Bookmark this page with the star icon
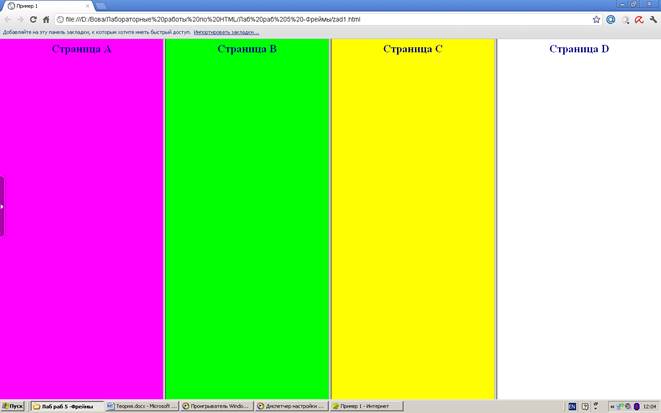Viewport: 661px width, 413px height. click(596, 19)
